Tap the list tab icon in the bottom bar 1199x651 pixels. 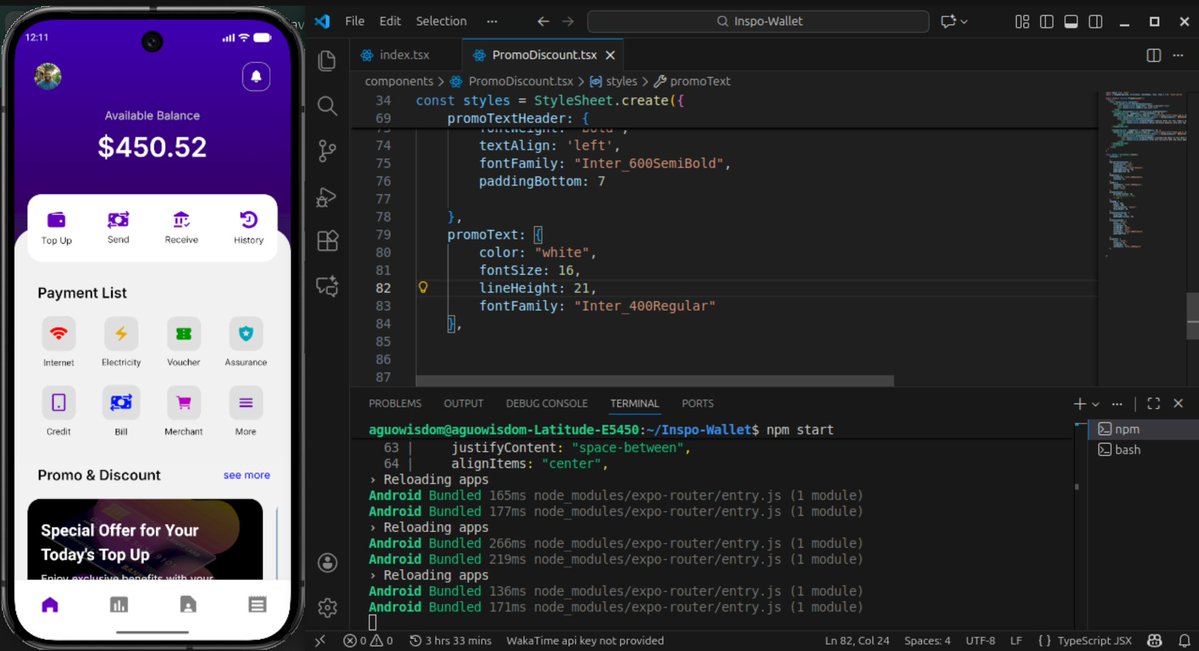[x=258, y=605]
